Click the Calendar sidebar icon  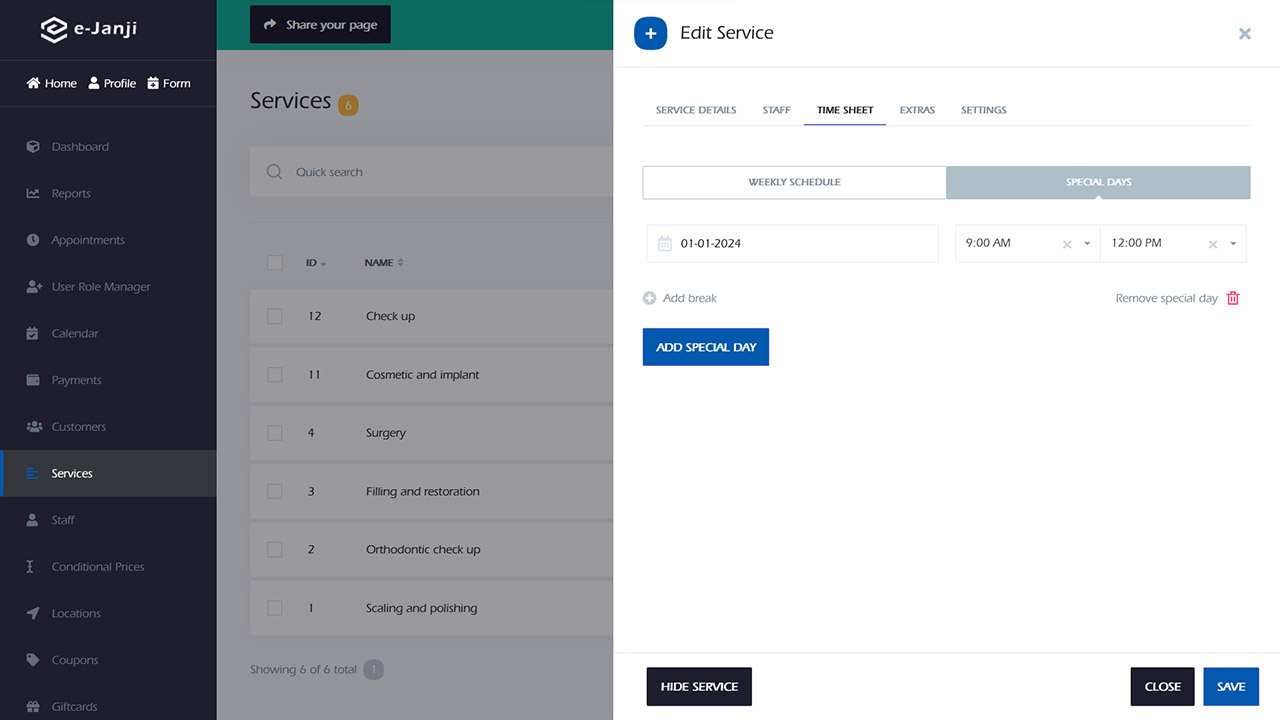point(33,333)
